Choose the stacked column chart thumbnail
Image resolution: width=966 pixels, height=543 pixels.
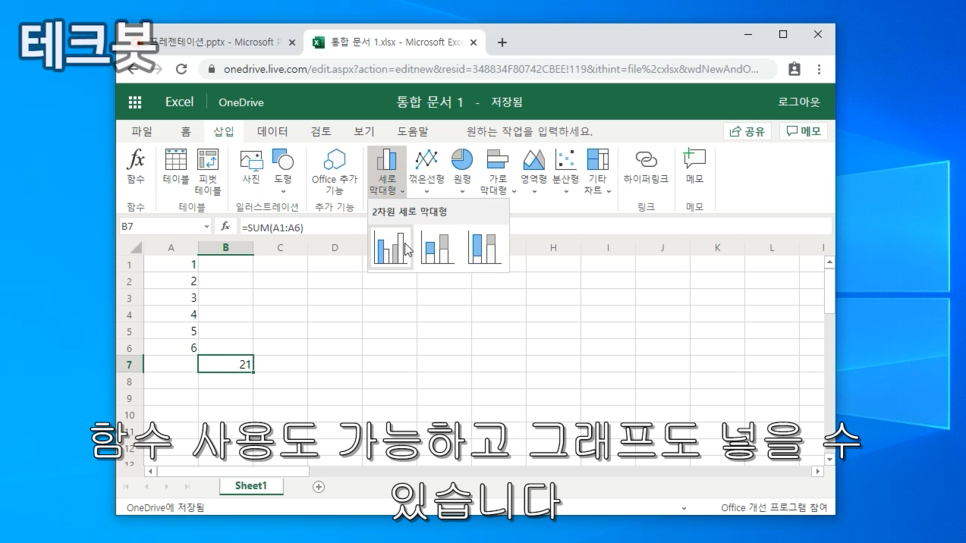pos(437,247)
